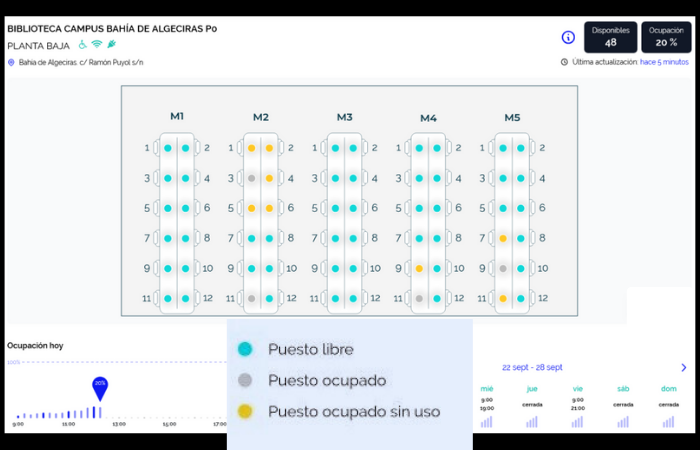Select gray seat 9 at table M5

click(504, 269)
